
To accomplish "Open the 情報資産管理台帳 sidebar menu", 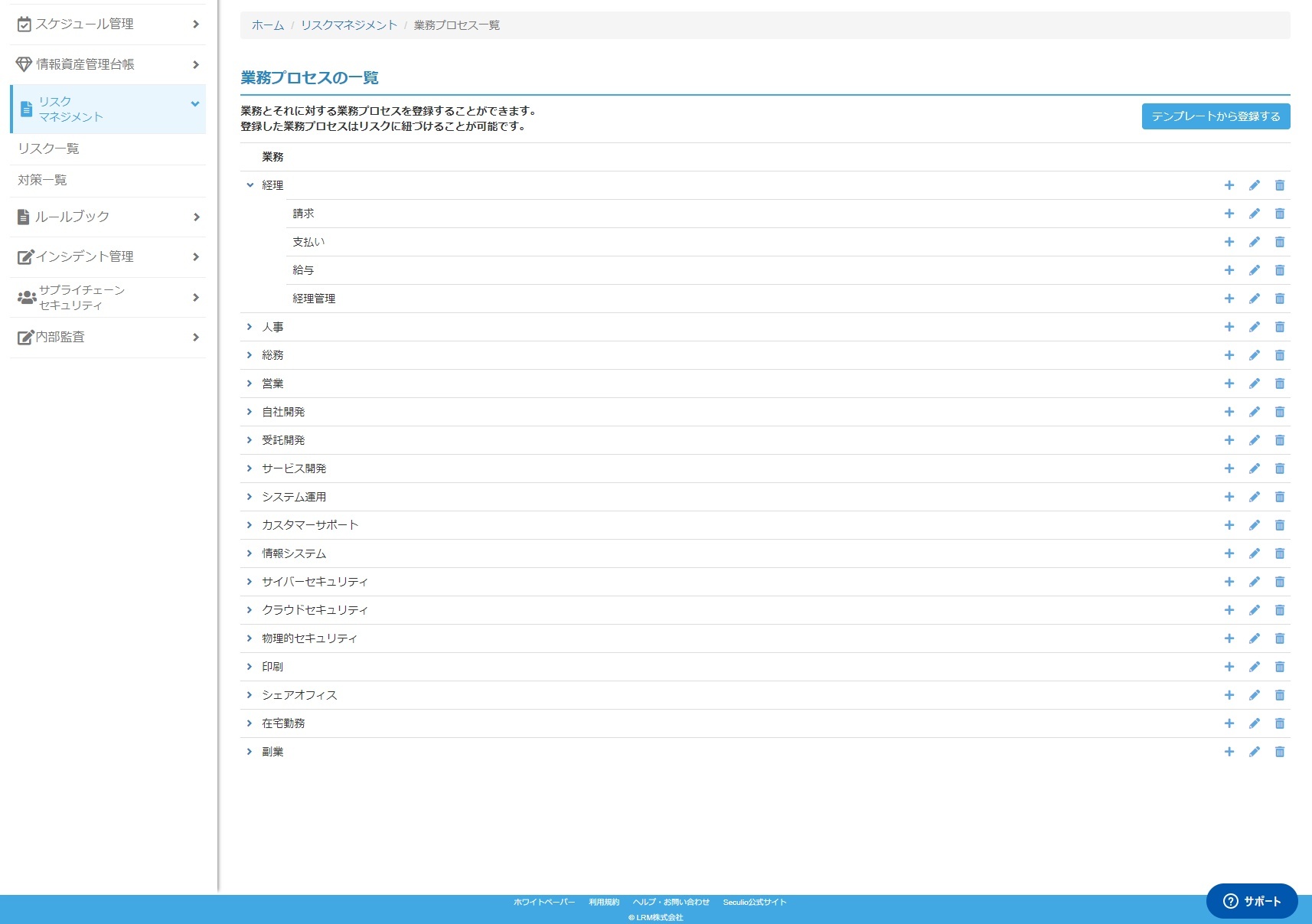I will click(x=108, y=64).
